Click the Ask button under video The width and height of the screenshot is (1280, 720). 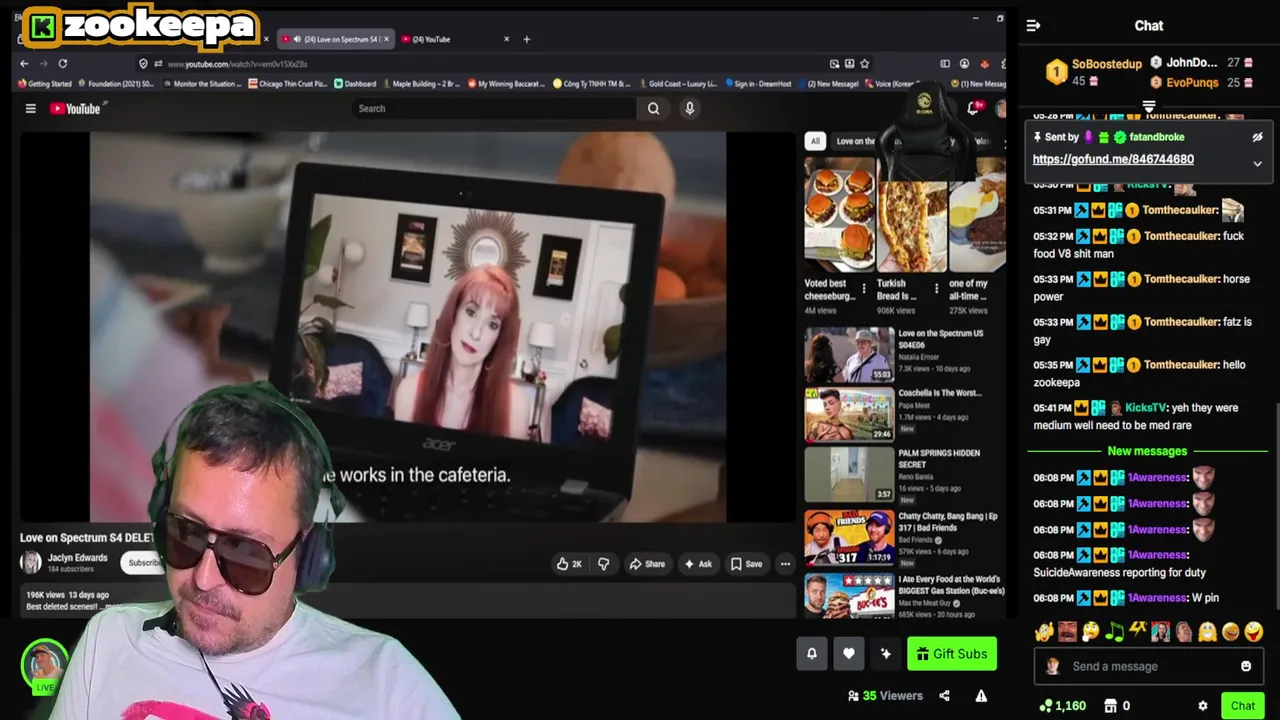point(698,564)
